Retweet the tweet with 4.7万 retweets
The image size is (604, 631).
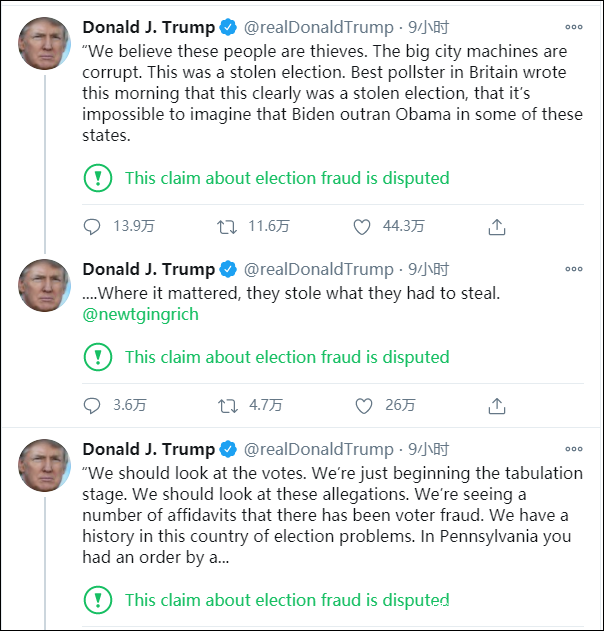(227, 406)
